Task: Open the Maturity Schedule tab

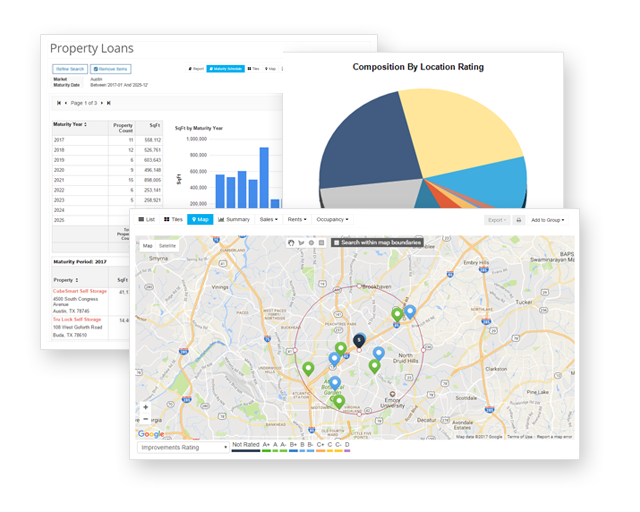Action: [224, 69]
